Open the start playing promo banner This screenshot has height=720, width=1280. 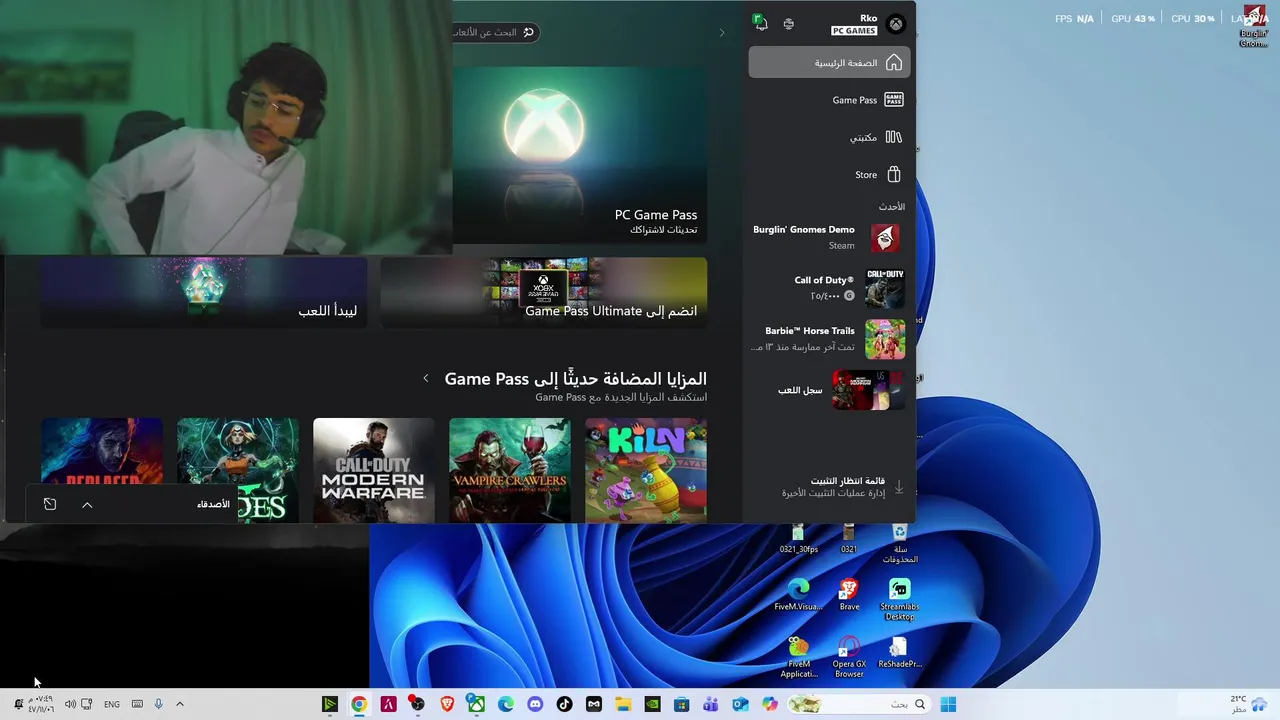click(204, 292)
